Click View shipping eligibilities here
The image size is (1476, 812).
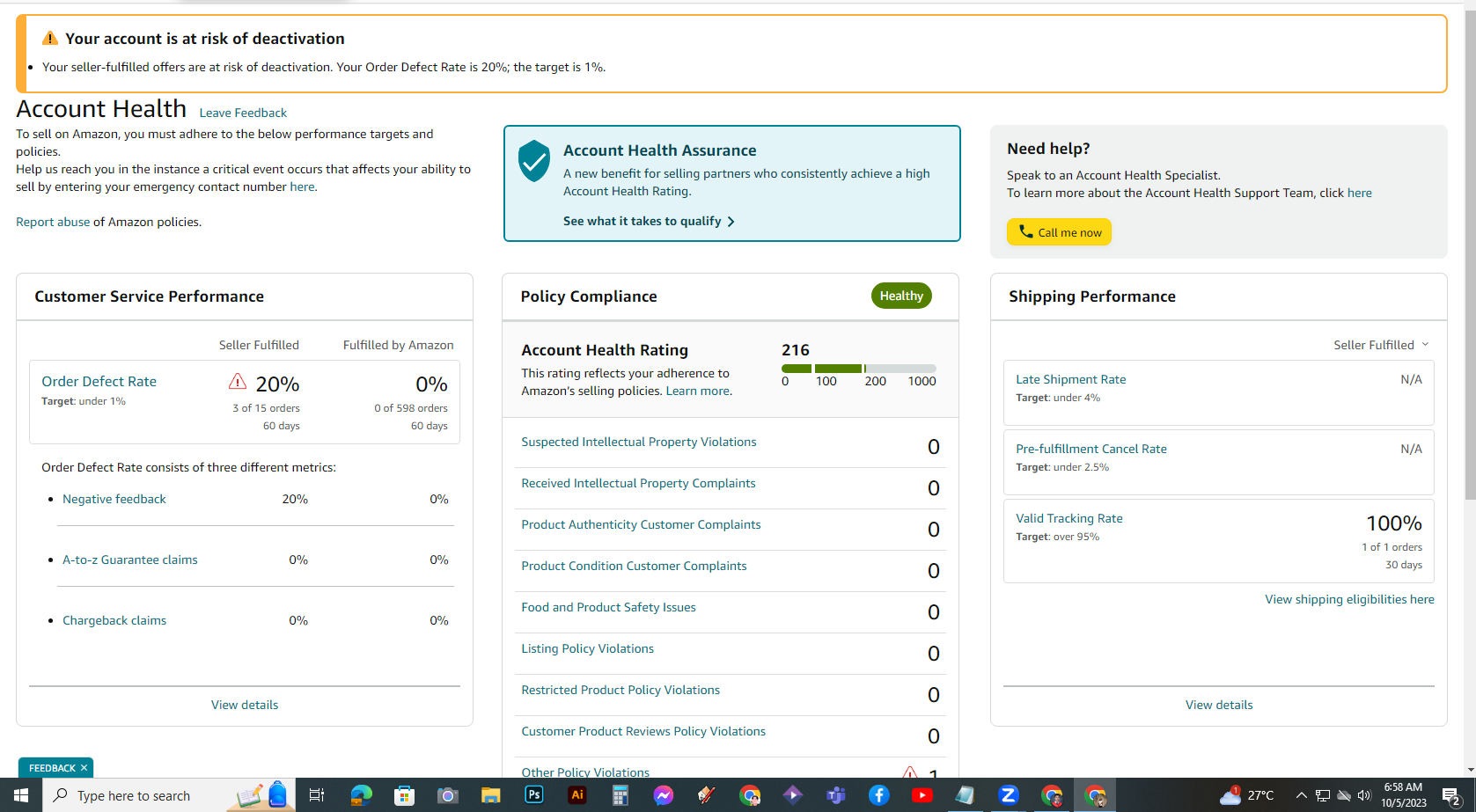(1349, 599)
